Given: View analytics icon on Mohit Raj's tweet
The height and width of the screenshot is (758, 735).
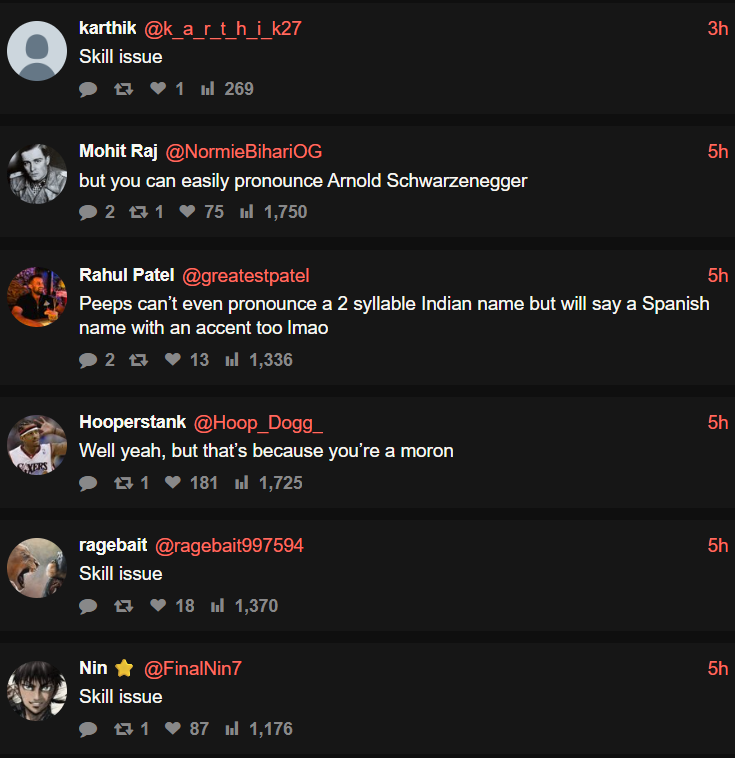Looking at the screenshot, I should [x=246, y=212].
